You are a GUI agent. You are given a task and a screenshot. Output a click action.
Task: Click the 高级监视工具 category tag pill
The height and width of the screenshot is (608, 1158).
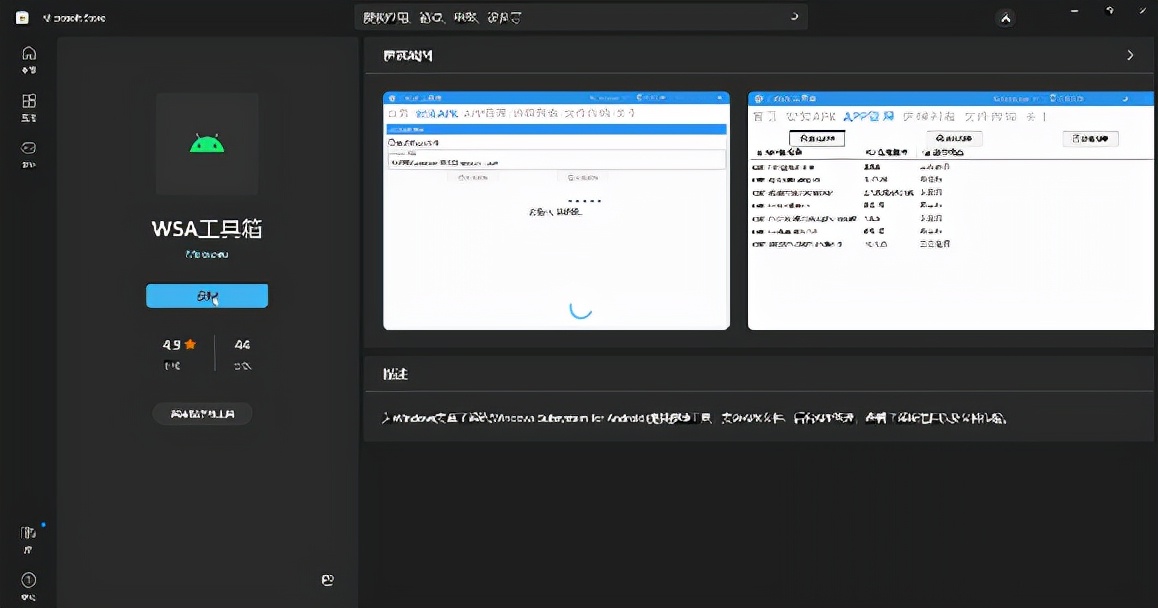click(202, 413)
